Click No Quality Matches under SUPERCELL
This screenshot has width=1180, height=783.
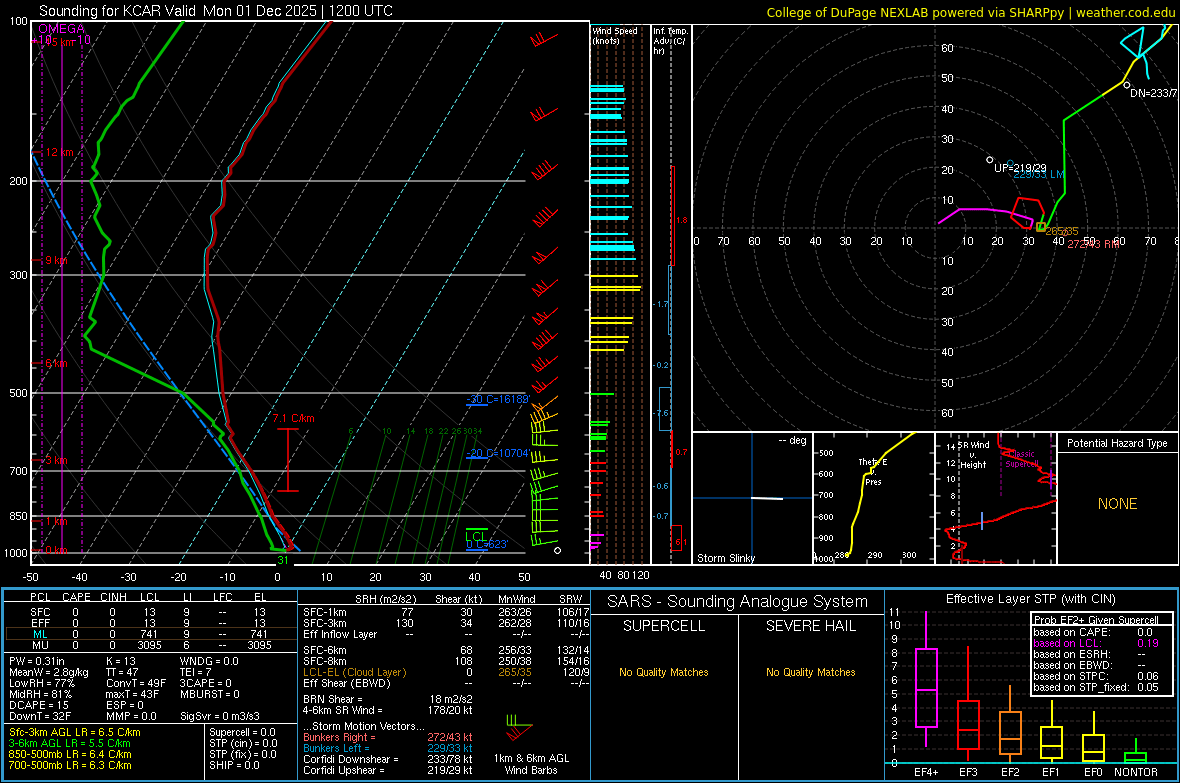tap(664, 672)
